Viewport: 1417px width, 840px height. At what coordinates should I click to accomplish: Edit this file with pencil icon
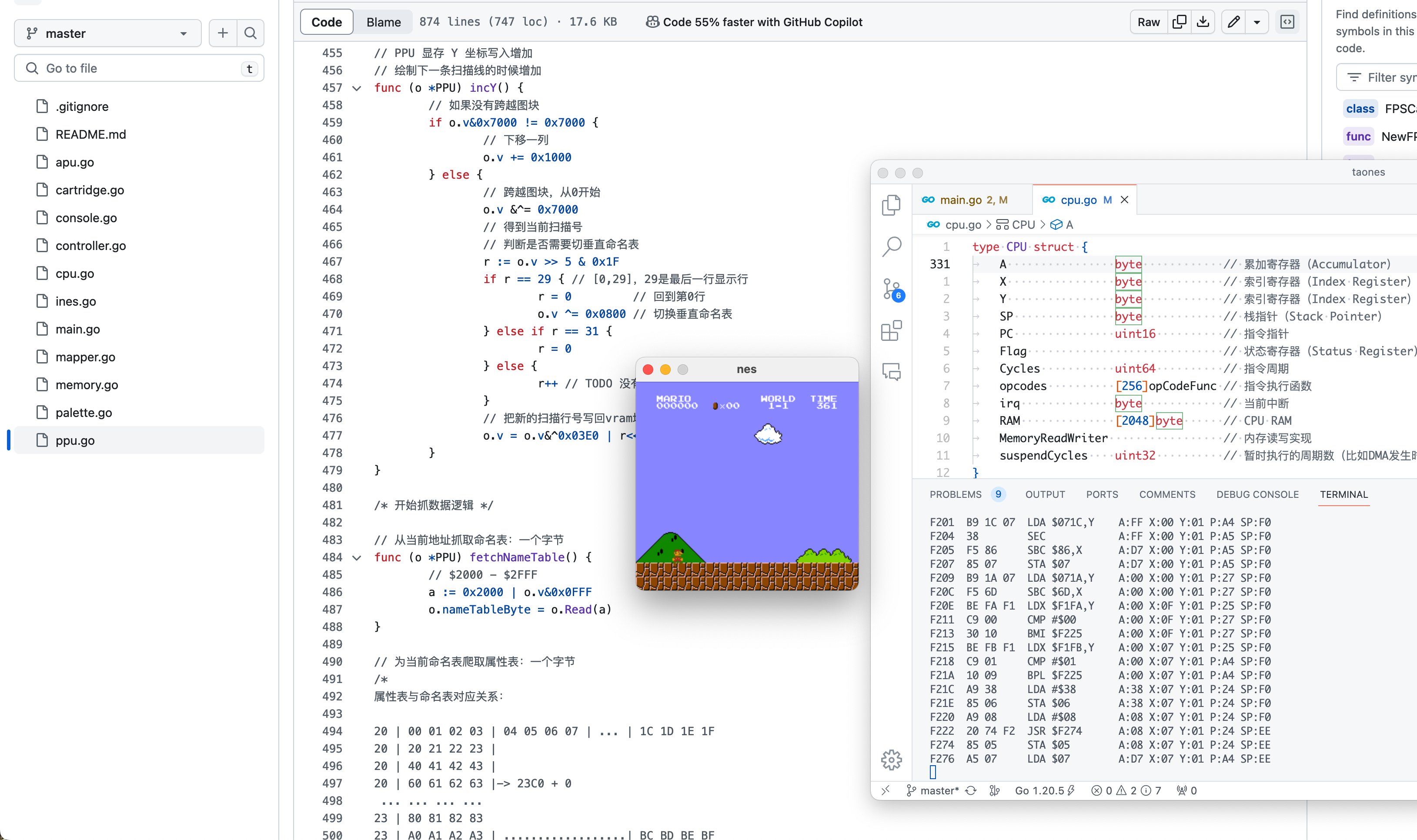coord(1233,22)
